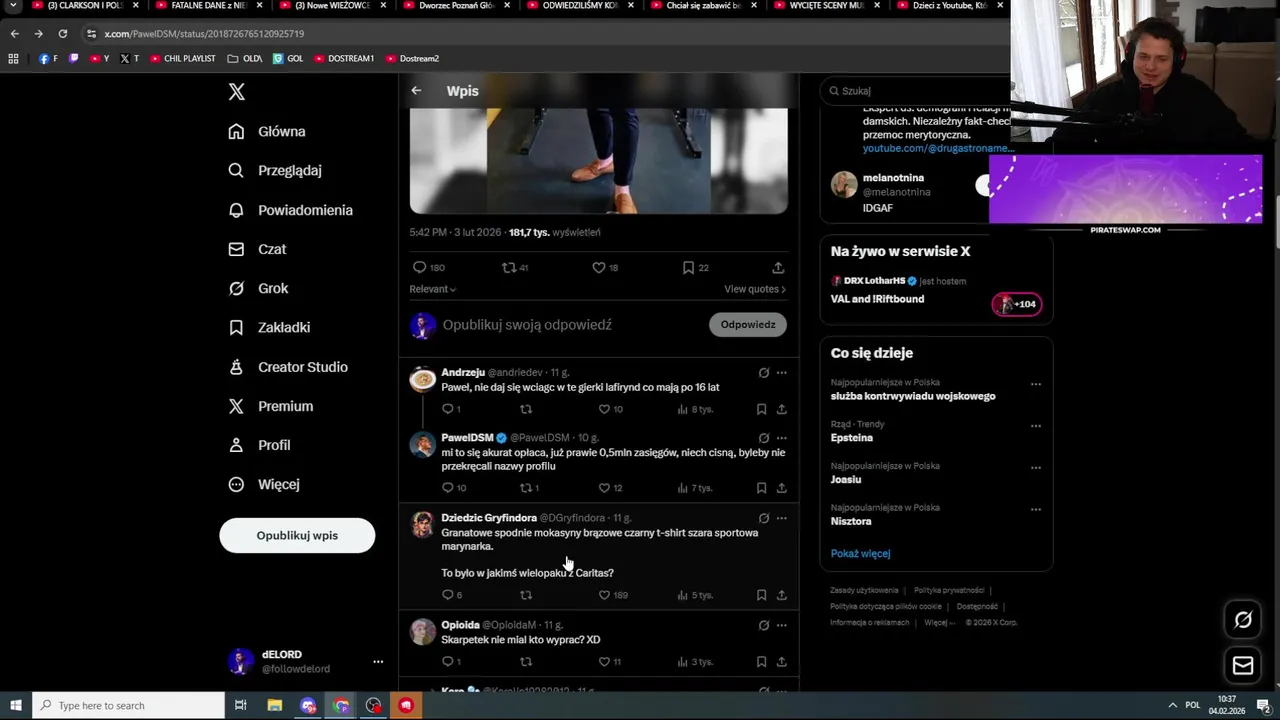The image size is (1280, 720).
Task: Open the Relevant sort dropdown
Action: [432, 289]
